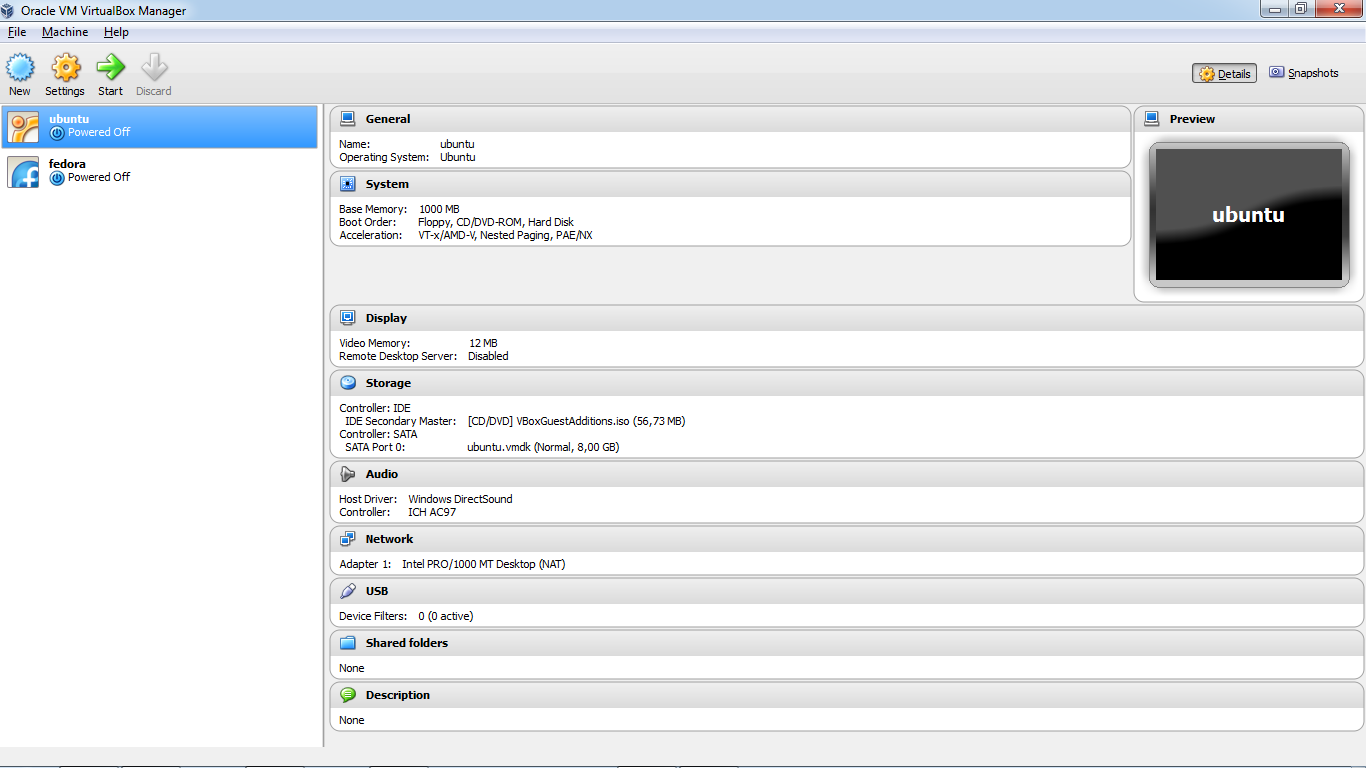Switch to the Snapshots view
This screenshot has height=768, width=1366.
(x=1304, y=73)
